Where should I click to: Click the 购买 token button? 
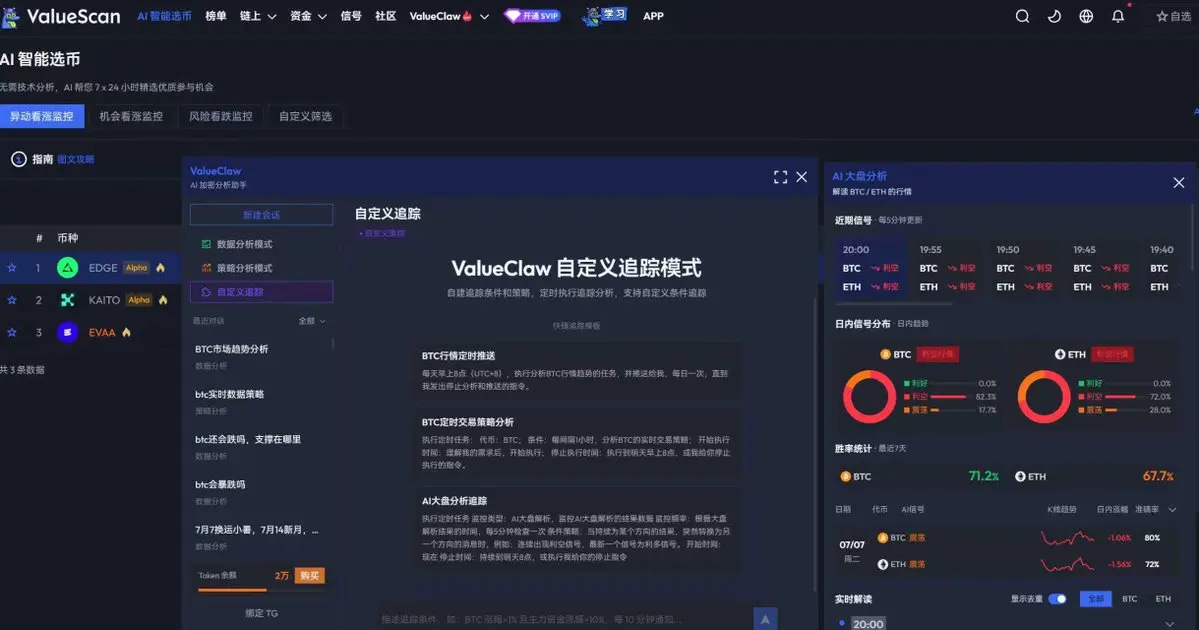pyautogui.click(x=310, y=576)
